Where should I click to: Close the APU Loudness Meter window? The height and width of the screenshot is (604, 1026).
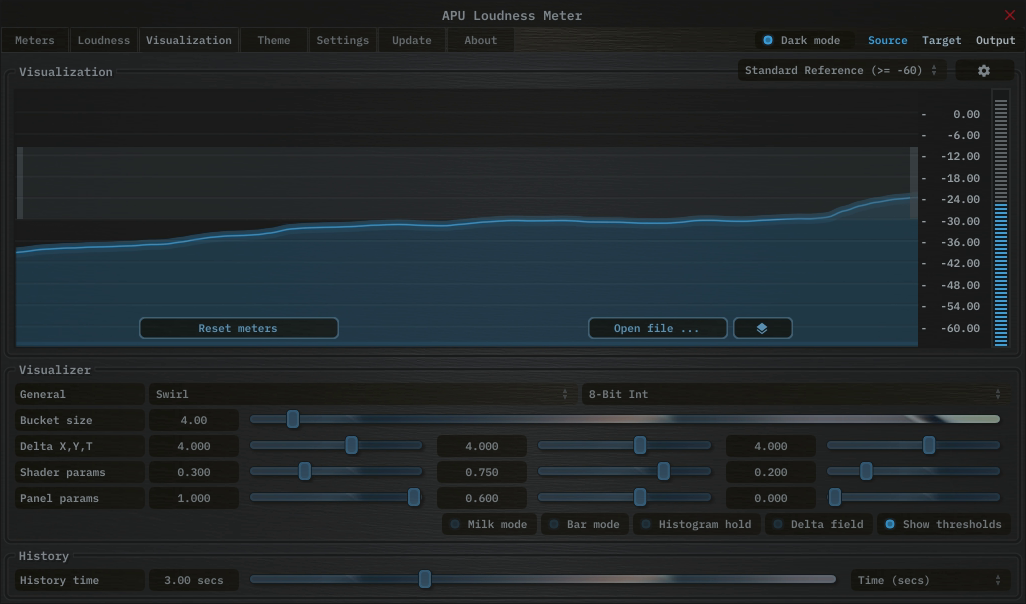[x=1009, y=15]
